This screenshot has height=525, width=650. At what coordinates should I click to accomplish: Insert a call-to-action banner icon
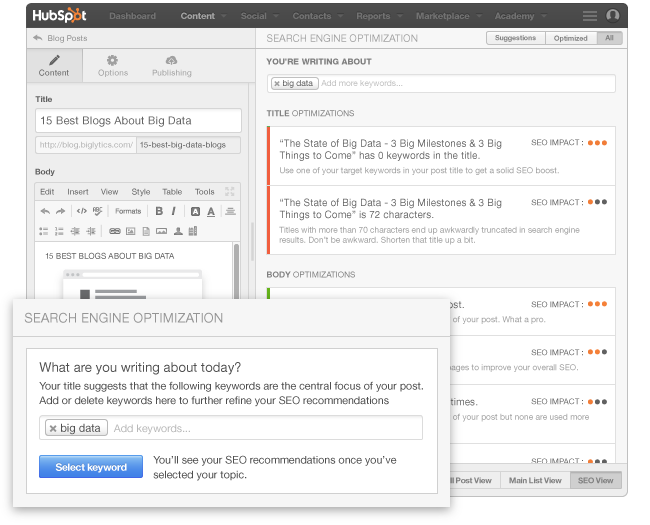coord(161,231)
